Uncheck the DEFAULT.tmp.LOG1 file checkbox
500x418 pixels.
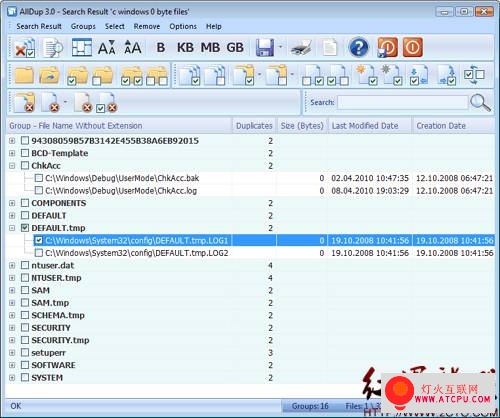click(x=39, y=240)
